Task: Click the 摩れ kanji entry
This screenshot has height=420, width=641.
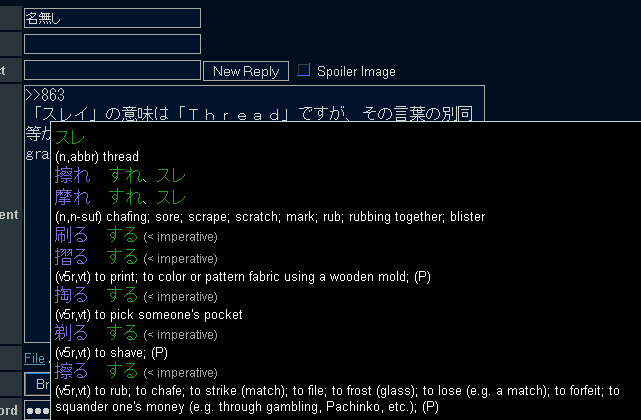Action: click(72, 197)
